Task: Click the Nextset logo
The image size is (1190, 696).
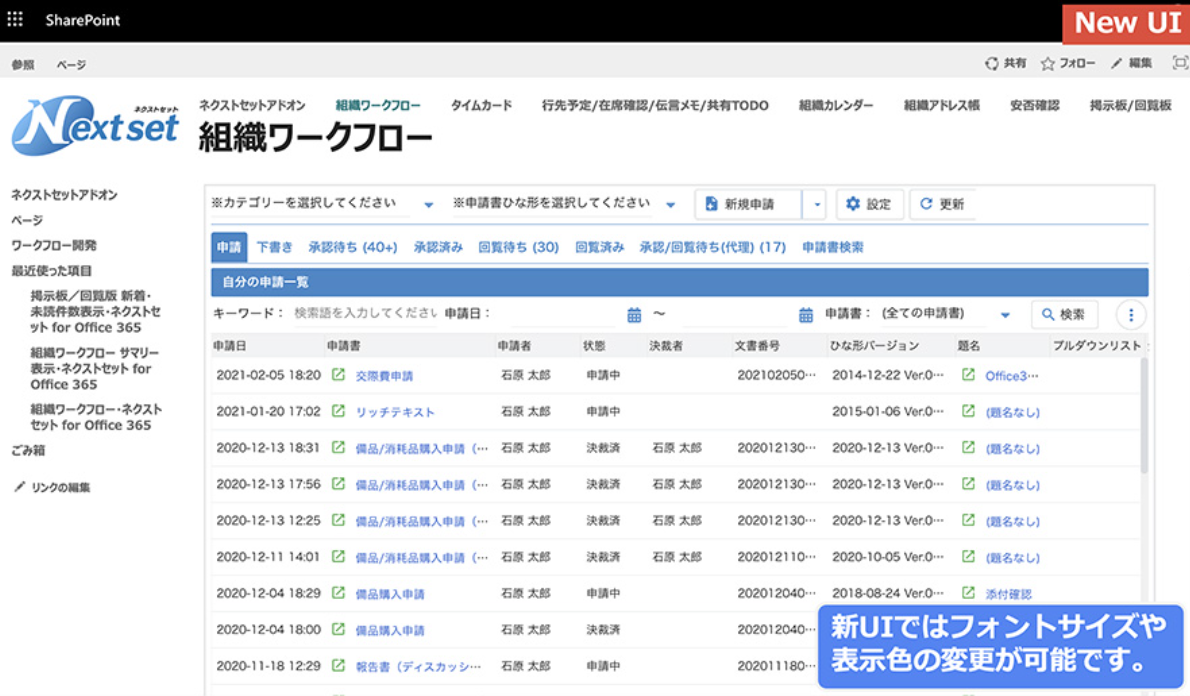Action: (96, 126)
